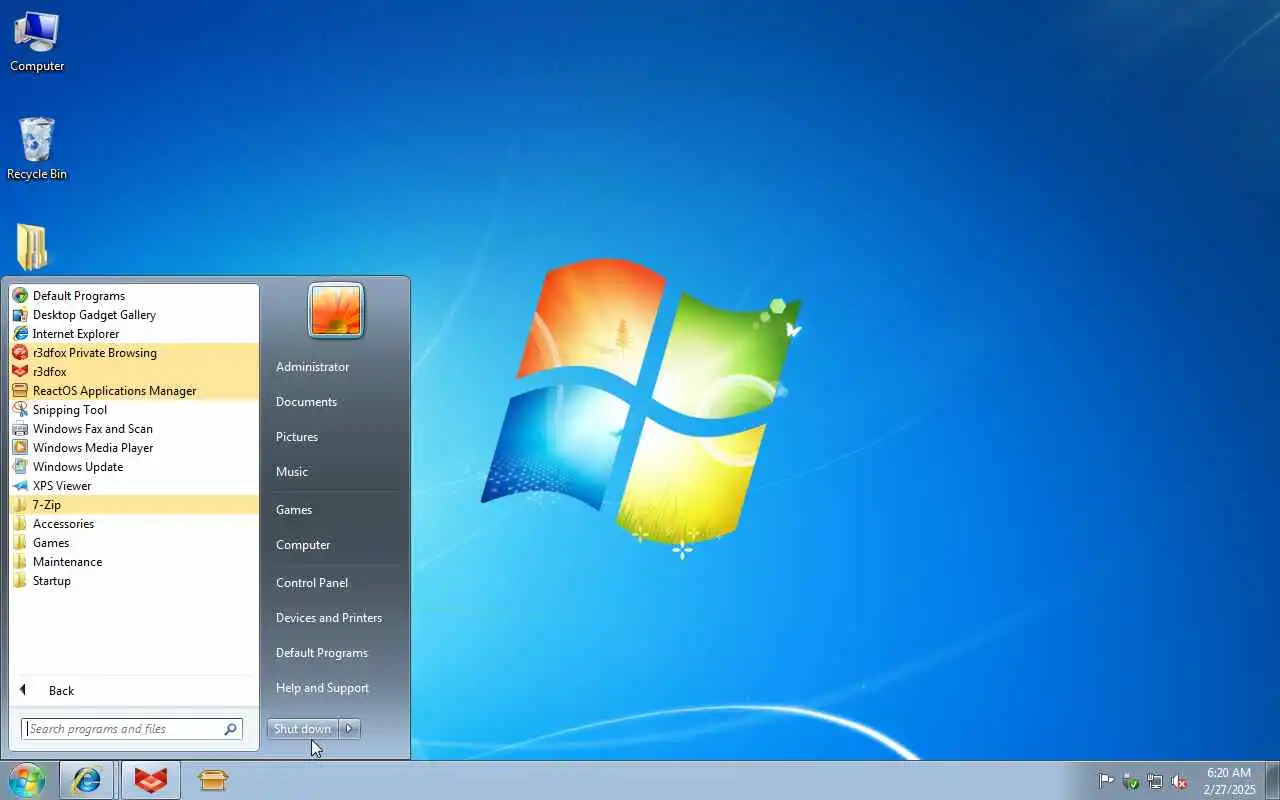Launch XPS Viewer icon
This screenshot has height=800, width=1280.
20,486
